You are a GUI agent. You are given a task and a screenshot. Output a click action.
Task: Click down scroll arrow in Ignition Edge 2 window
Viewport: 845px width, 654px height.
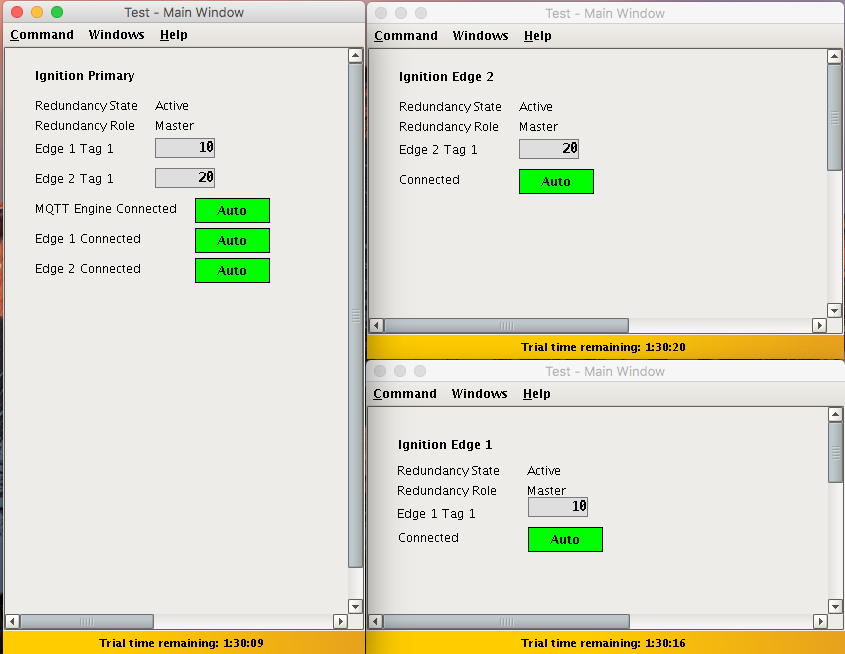tap(834, 310)
